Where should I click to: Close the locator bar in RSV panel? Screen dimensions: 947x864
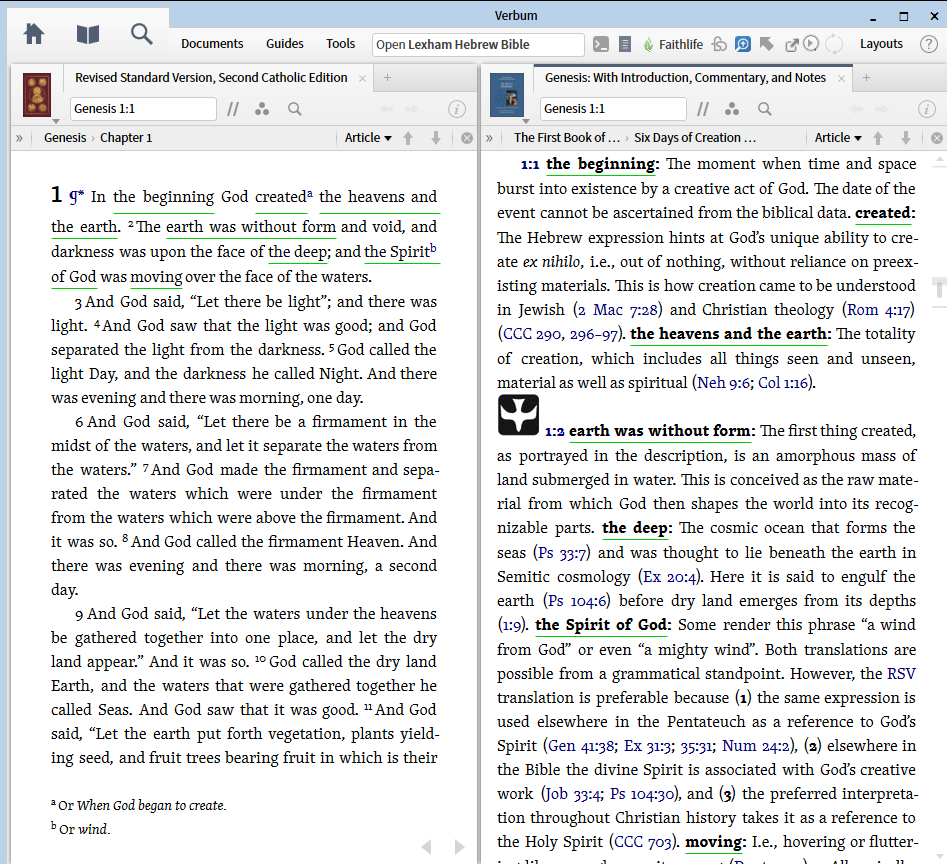coord(467,138)
